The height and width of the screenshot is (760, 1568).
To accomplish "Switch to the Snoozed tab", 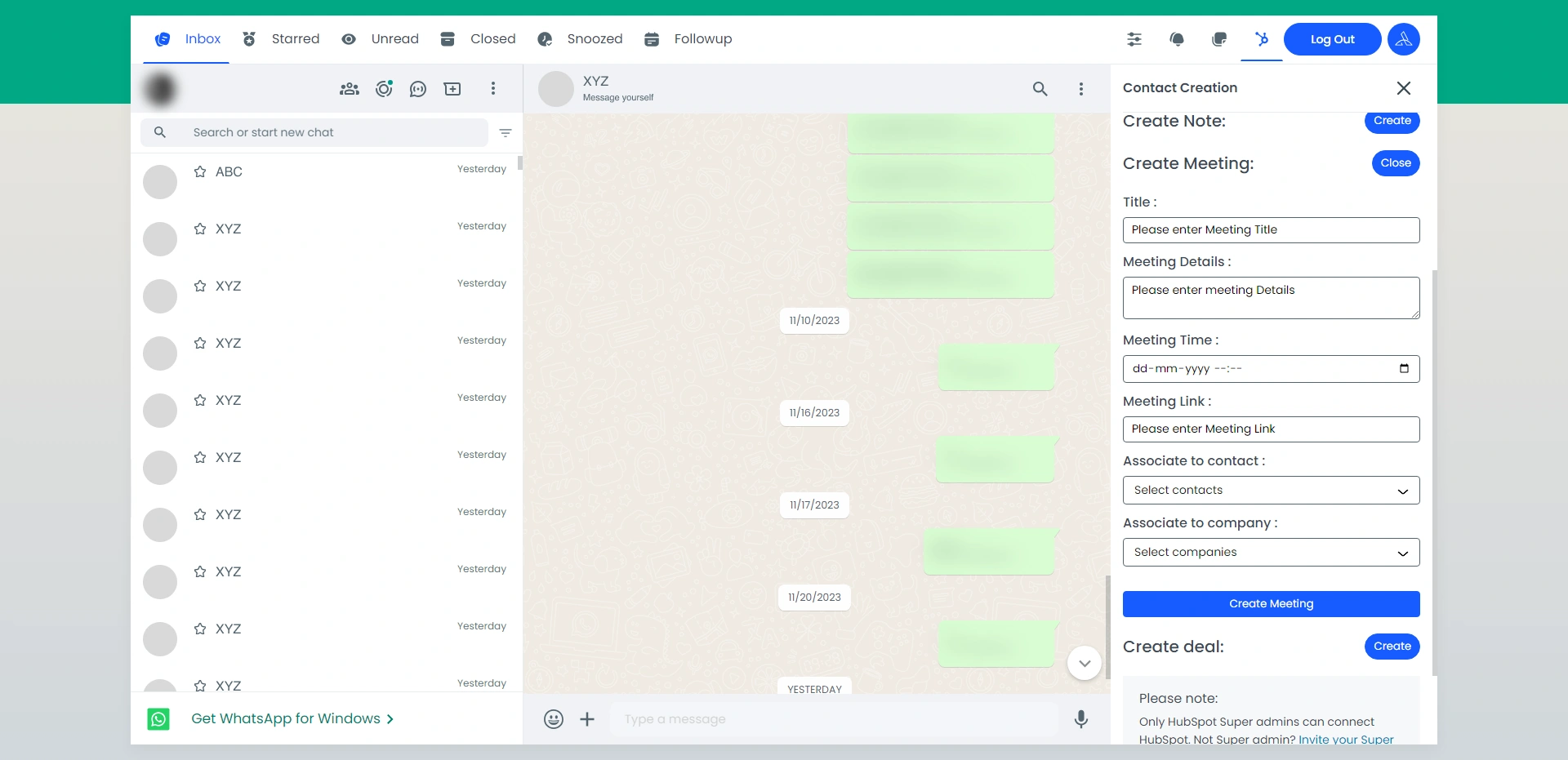I will pyautogui.click(x=580, y=39).
